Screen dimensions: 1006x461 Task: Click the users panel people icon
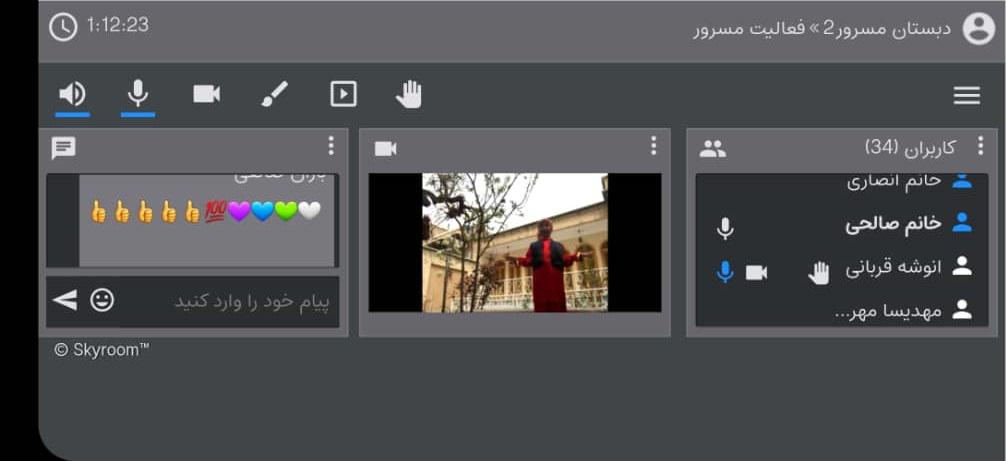pyautogui.click(x=713, y=149)
